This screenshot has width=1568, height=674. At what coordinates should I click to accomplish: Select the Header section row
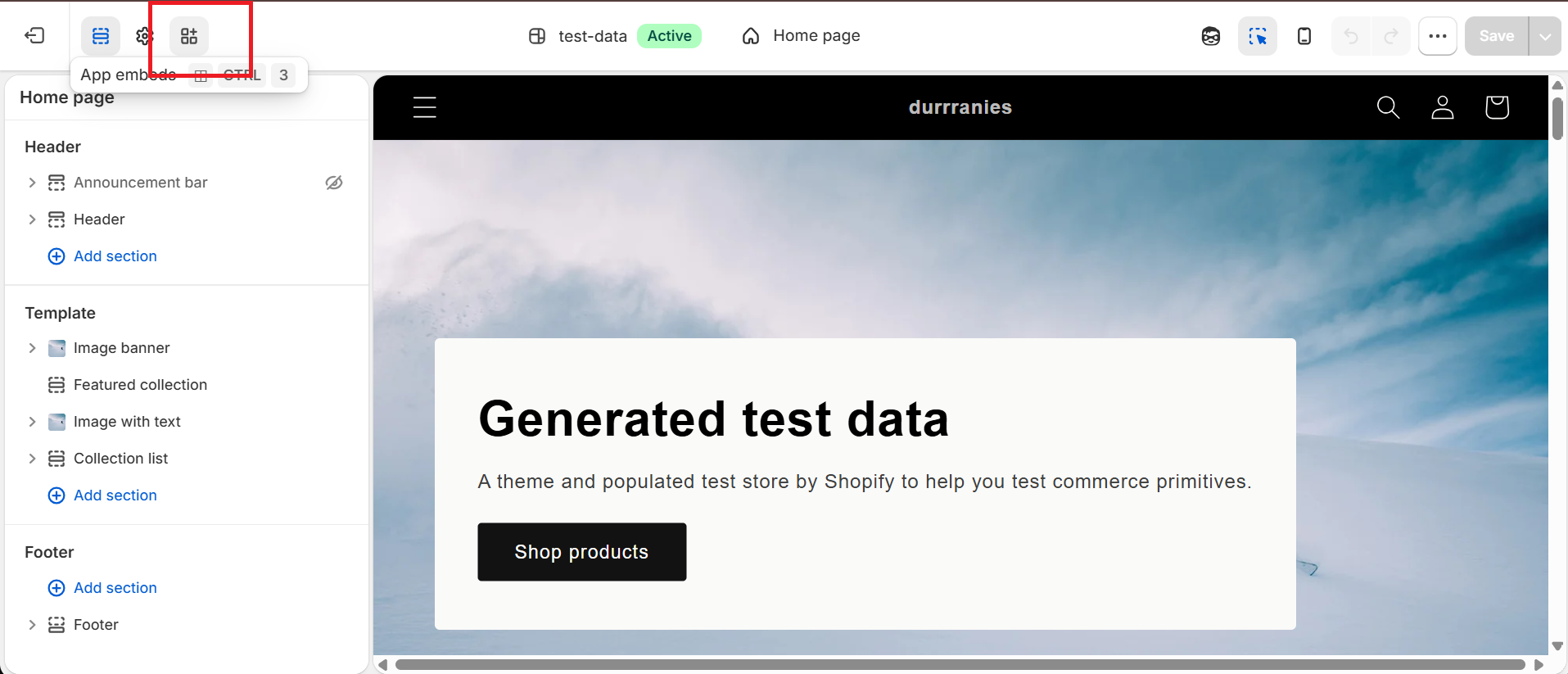[x=187, y=219]
